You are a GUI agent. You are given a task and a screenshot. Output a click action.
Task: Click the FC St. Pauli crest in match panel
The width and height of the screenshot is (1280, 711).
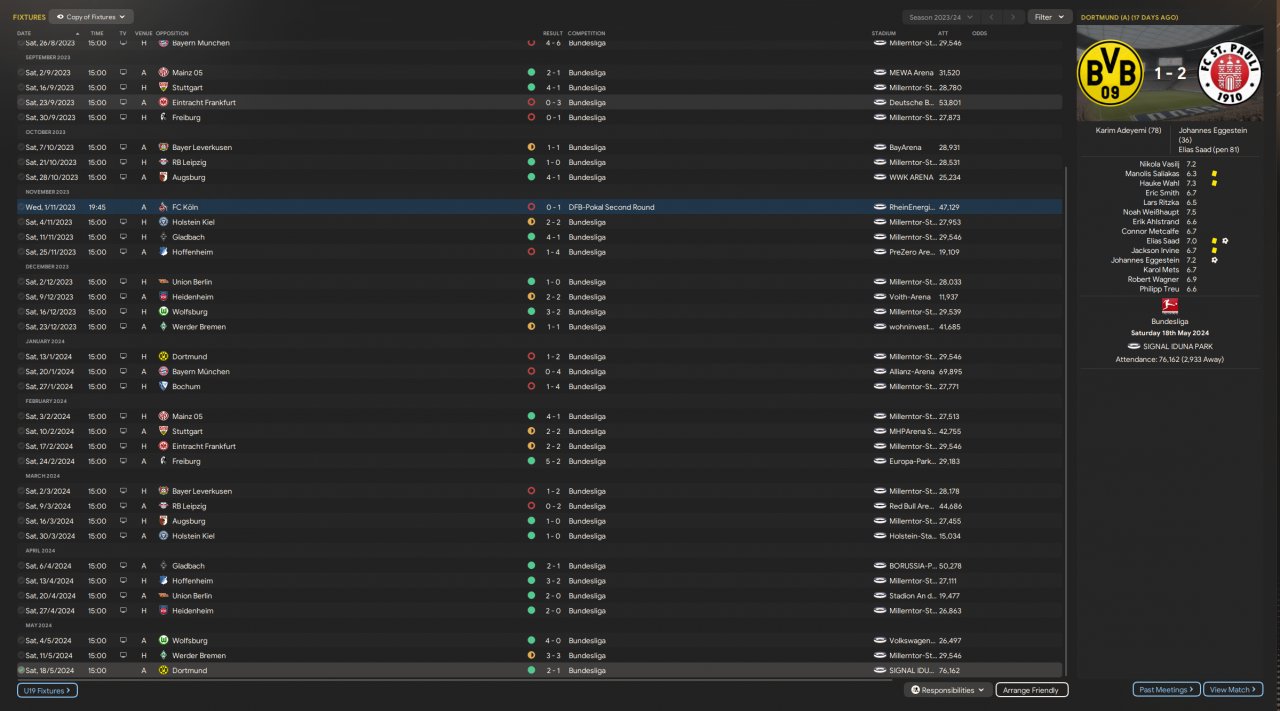click(x=1230, y=74)
